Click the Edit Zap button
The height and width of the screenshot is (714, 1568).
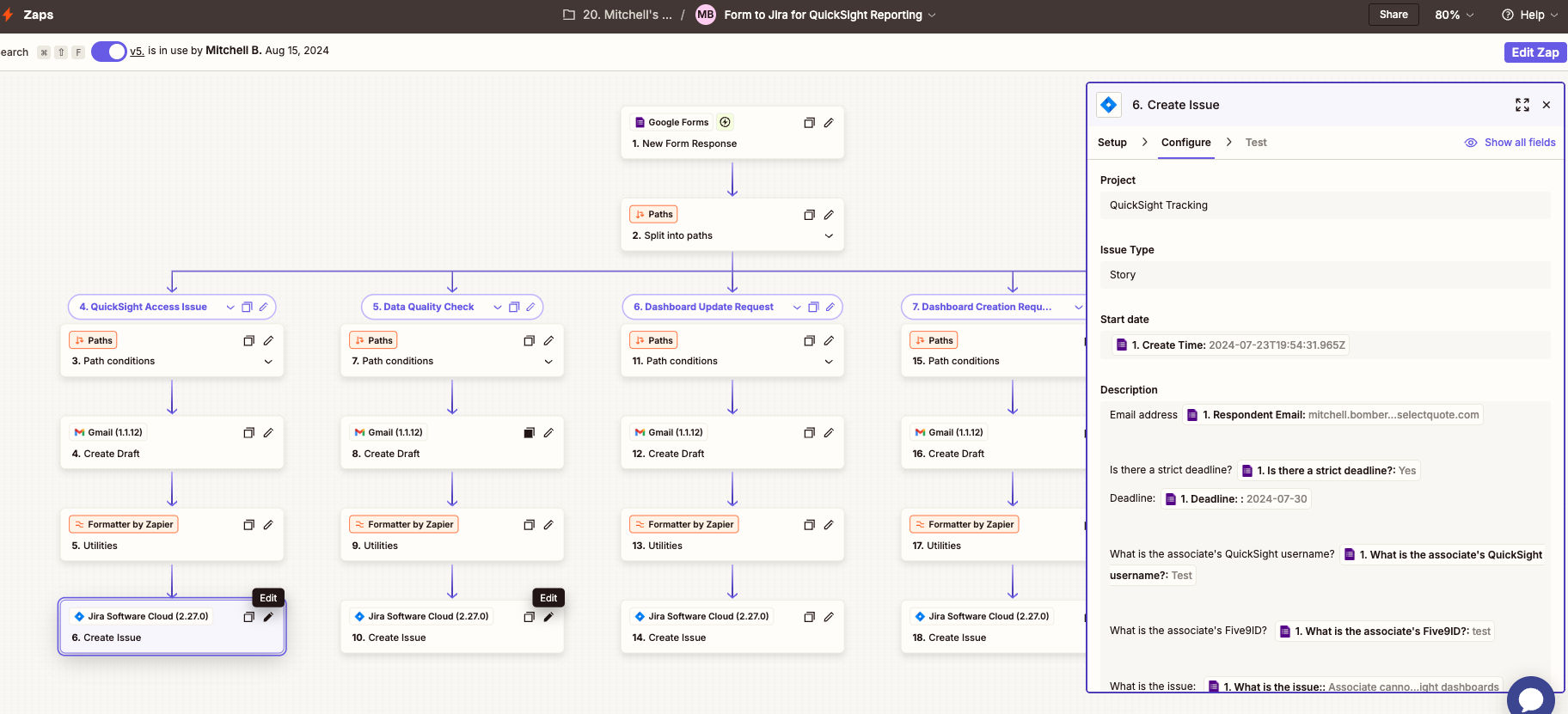[1535, 52]
